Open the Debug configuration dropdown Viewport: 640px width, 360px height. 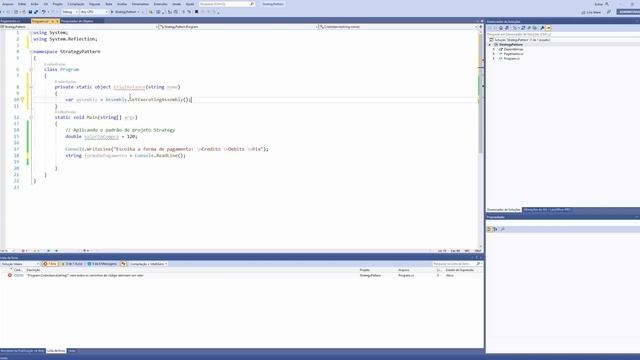point(70,12)
